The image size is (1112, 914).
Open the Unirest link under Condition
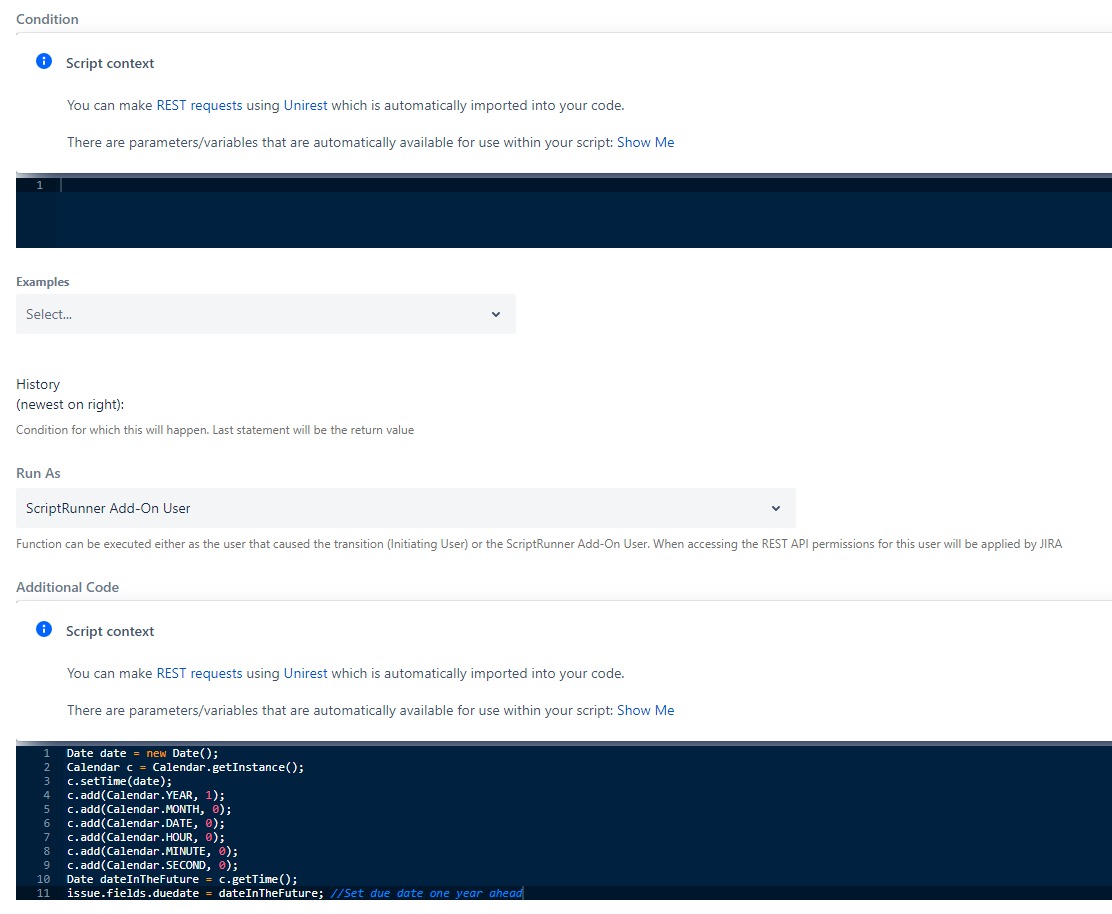(305, 105)
